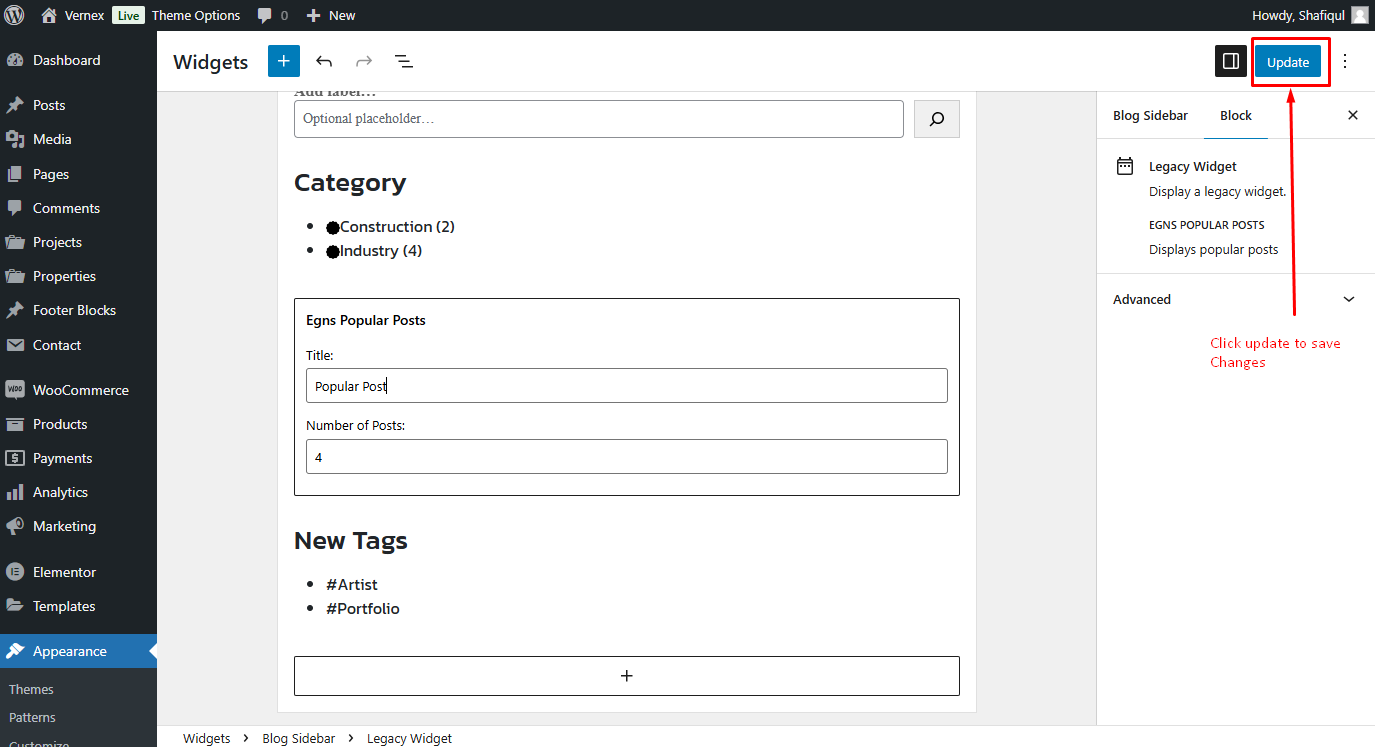
Task: Click the Legacy Widget calendar icon
Action: [x=1125, y=166]
